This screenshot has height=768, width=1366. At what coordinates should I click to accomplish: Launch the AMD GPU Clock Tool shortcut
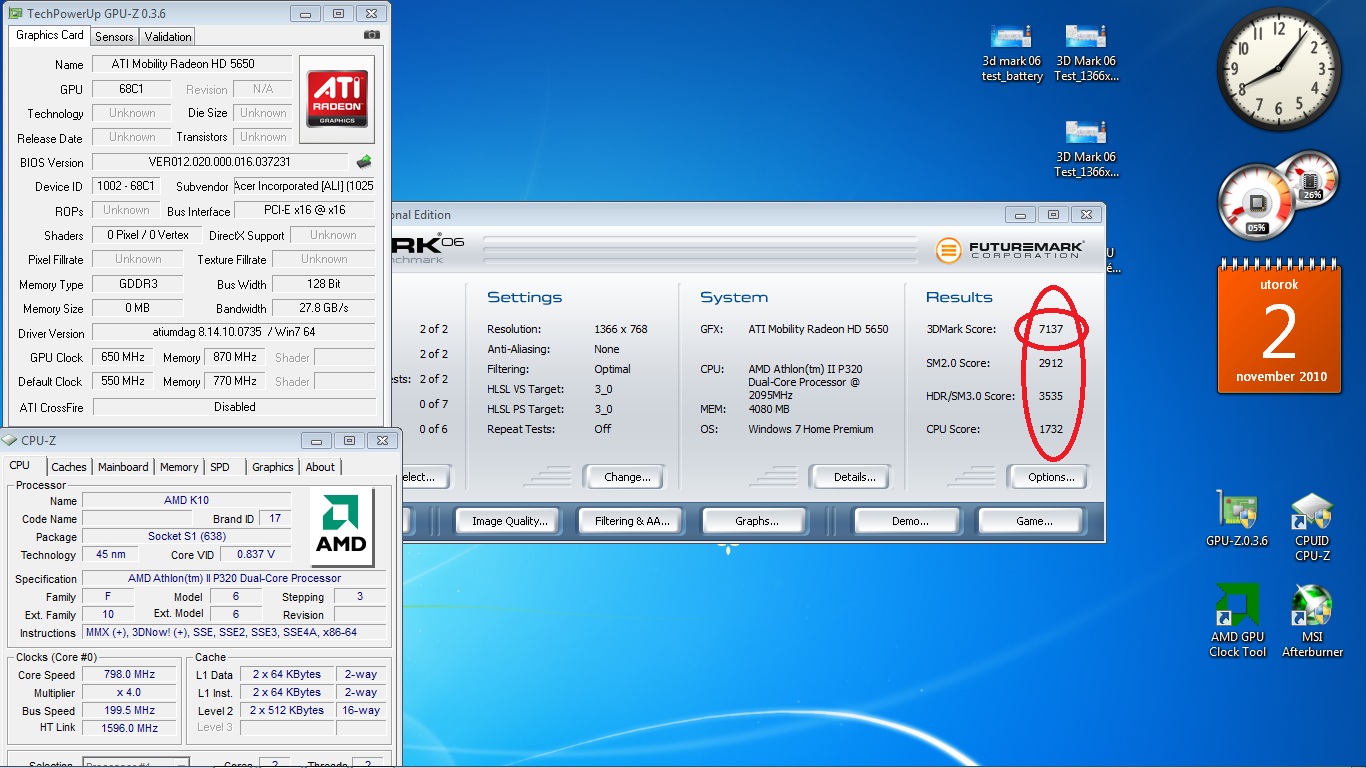(1238, 622)
